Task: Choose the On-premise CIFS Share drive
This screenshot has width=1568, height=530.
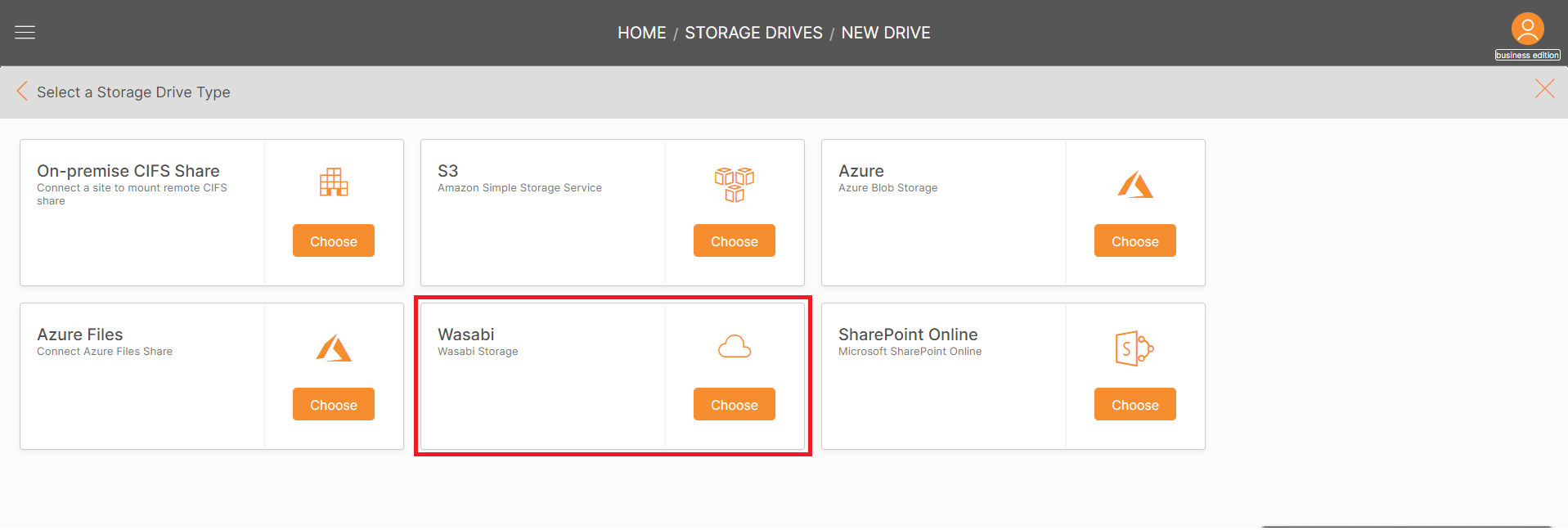Action: coord(334,240)
